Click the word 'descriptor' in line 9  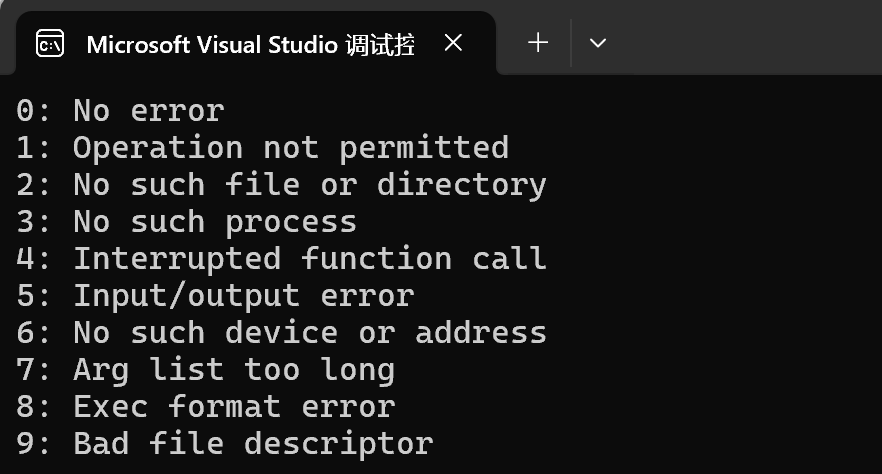339,445
